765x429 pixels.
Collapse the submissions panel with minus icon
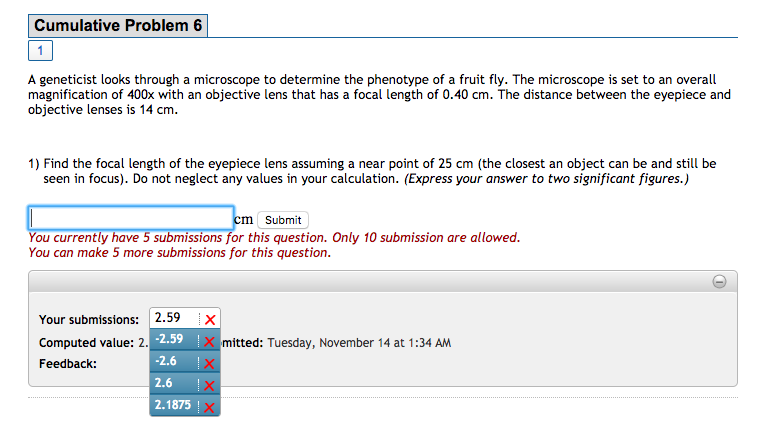click(718, 282)
